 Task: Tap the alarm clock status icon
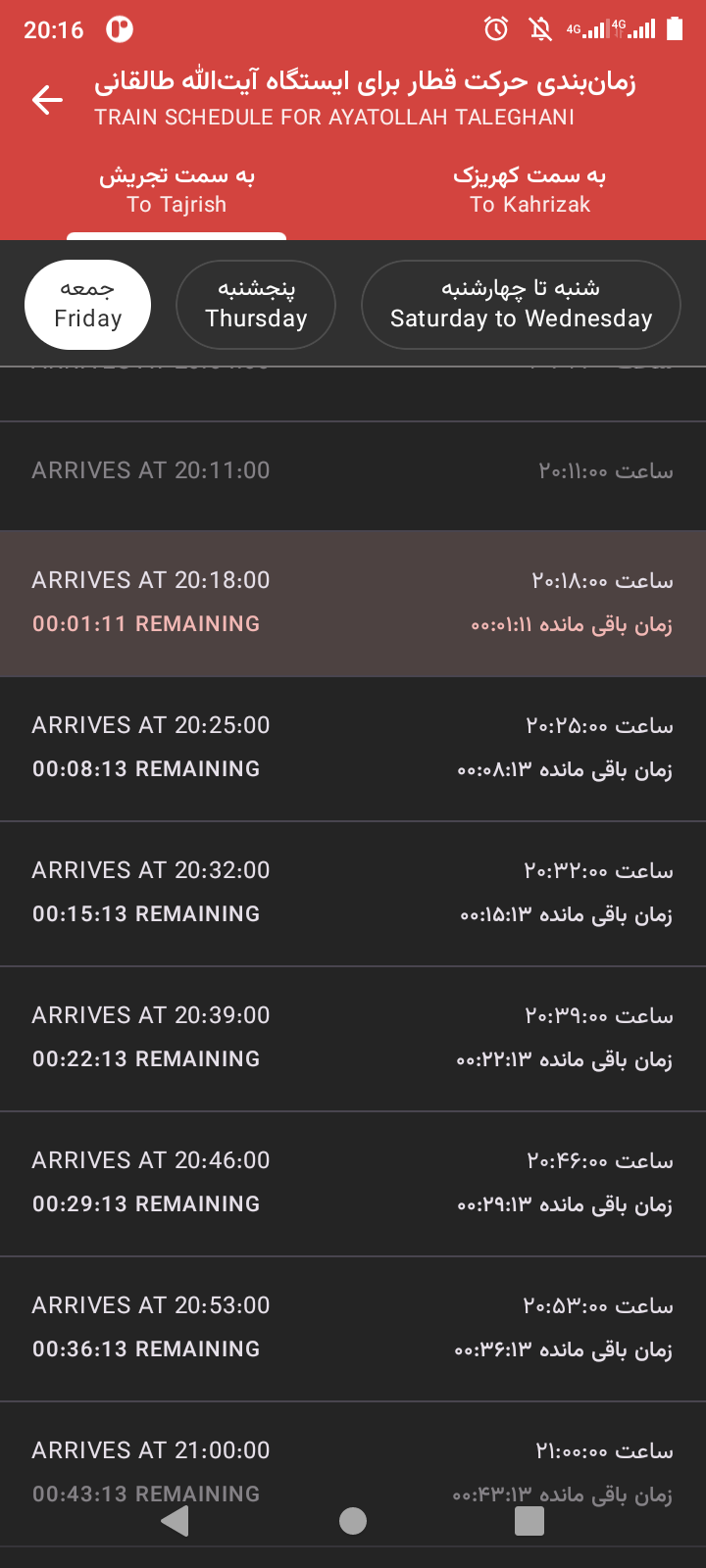click(496, 29)
